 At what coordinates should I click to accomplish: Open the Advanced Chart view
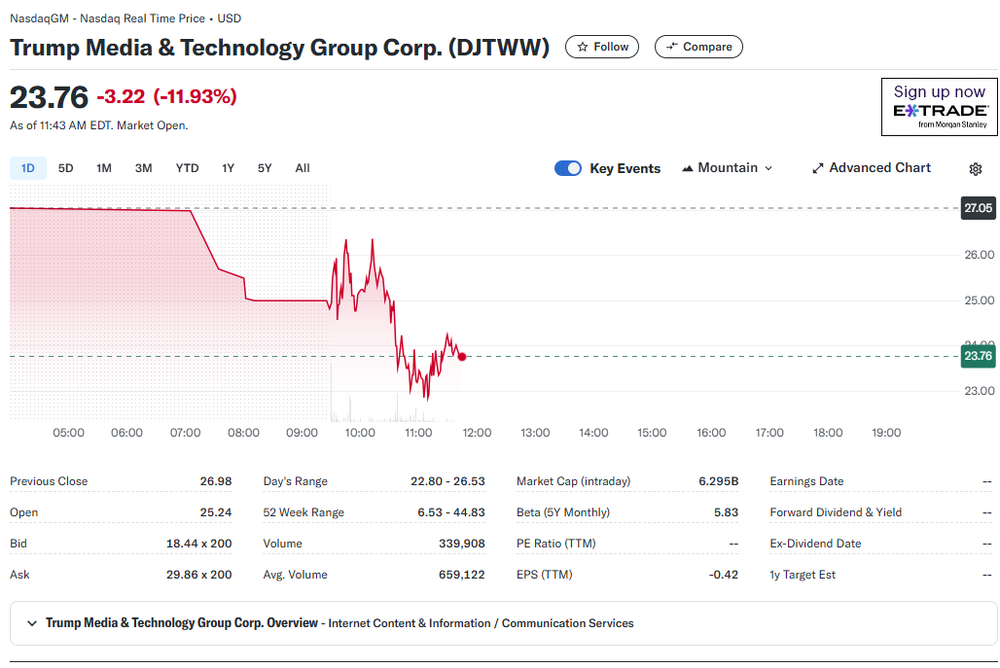tap(870, 168)
